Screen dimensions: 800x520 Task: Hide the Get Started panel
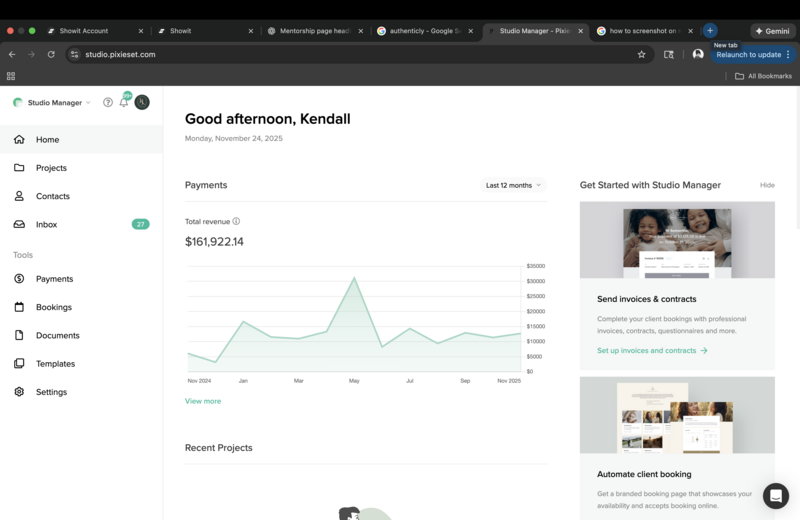pyautogui.click(x=767, y=185)
